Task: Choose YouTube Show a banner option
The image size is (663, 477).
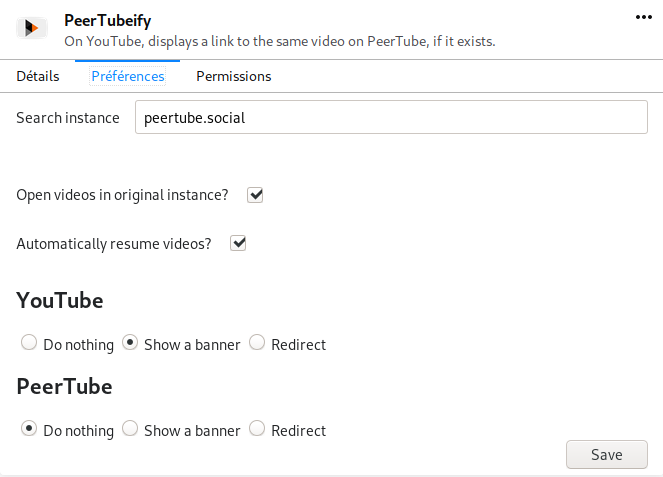Action: pos(130,343)
